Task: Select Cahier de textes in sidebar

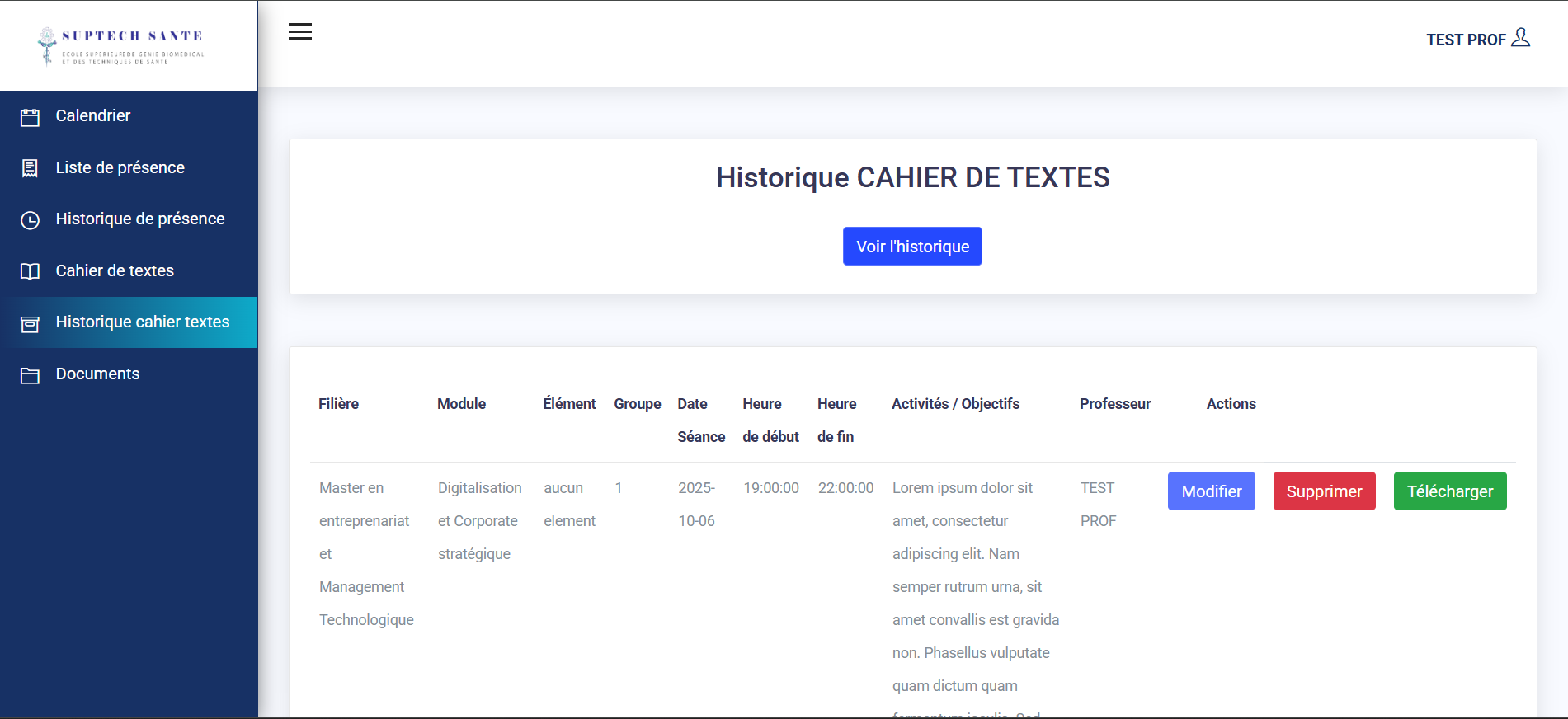Action: click(115, 271)
